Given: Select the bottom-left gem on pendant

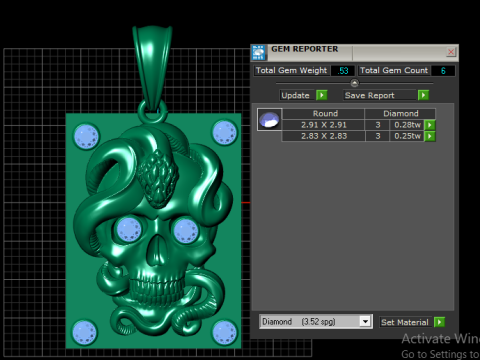Looking at the screenshot, I should [x=85, y=333].
